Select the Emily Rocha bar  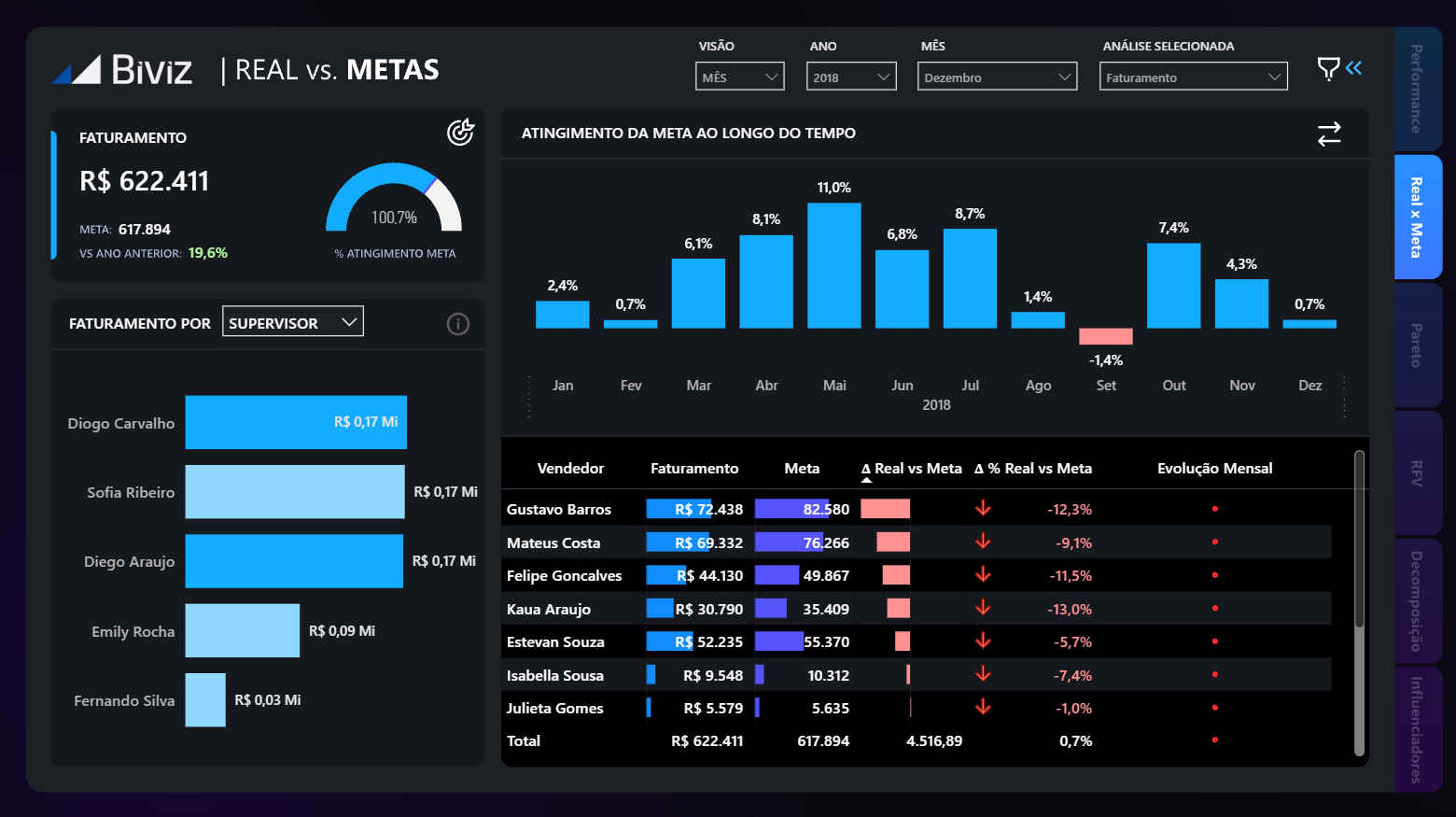(243, 630)
